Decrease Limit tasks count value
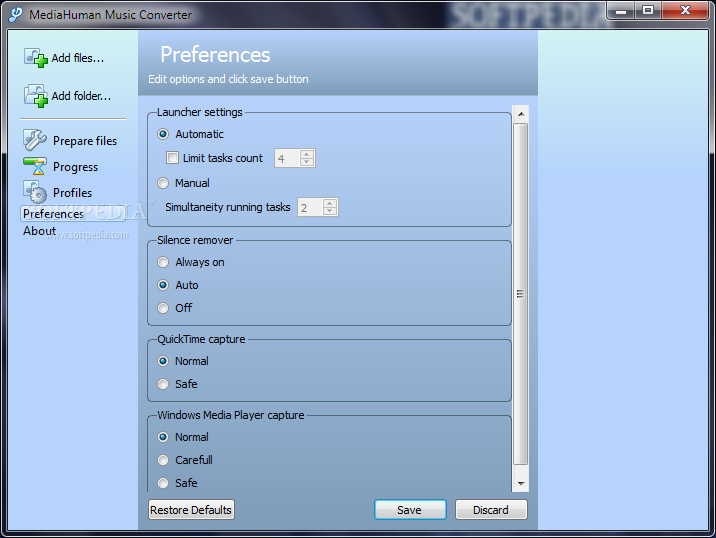Image resolution: width=716 pixels, height=538 pixels. (307, 162)
